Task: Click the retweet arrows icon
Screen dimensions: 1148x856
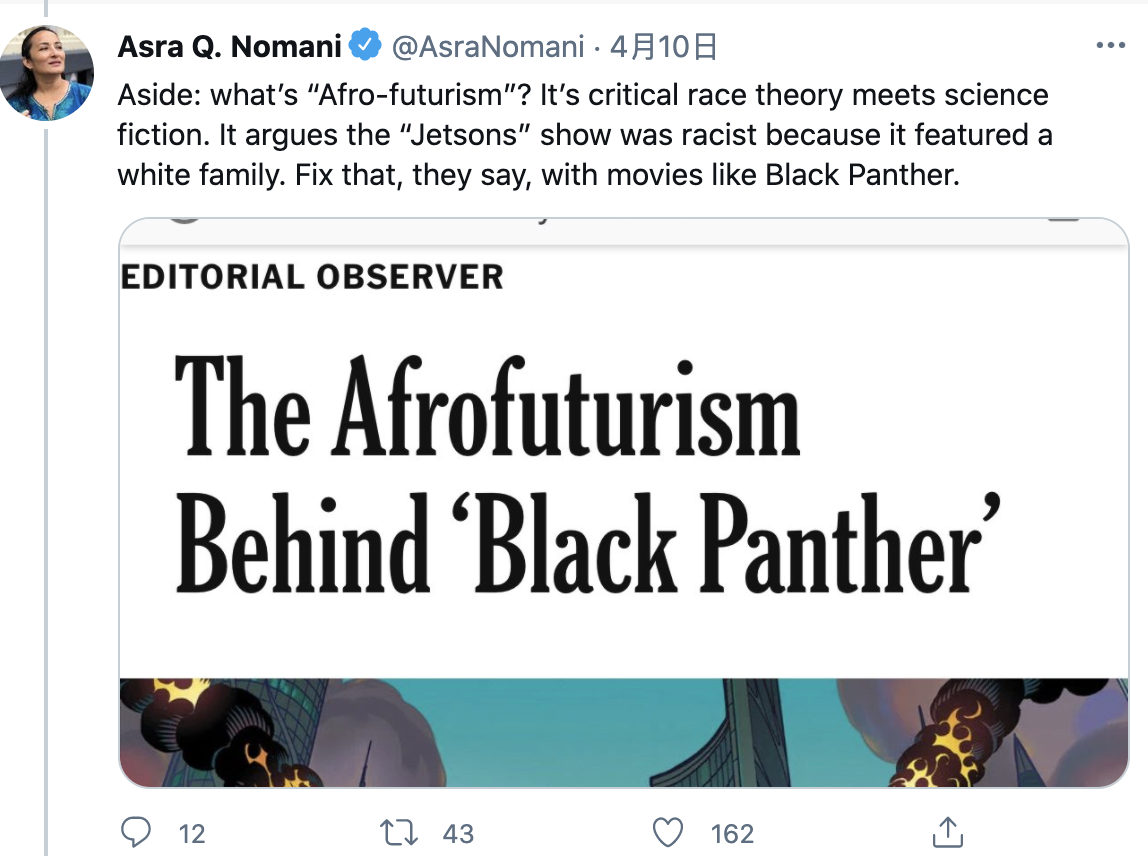Action: coord(400,832)
